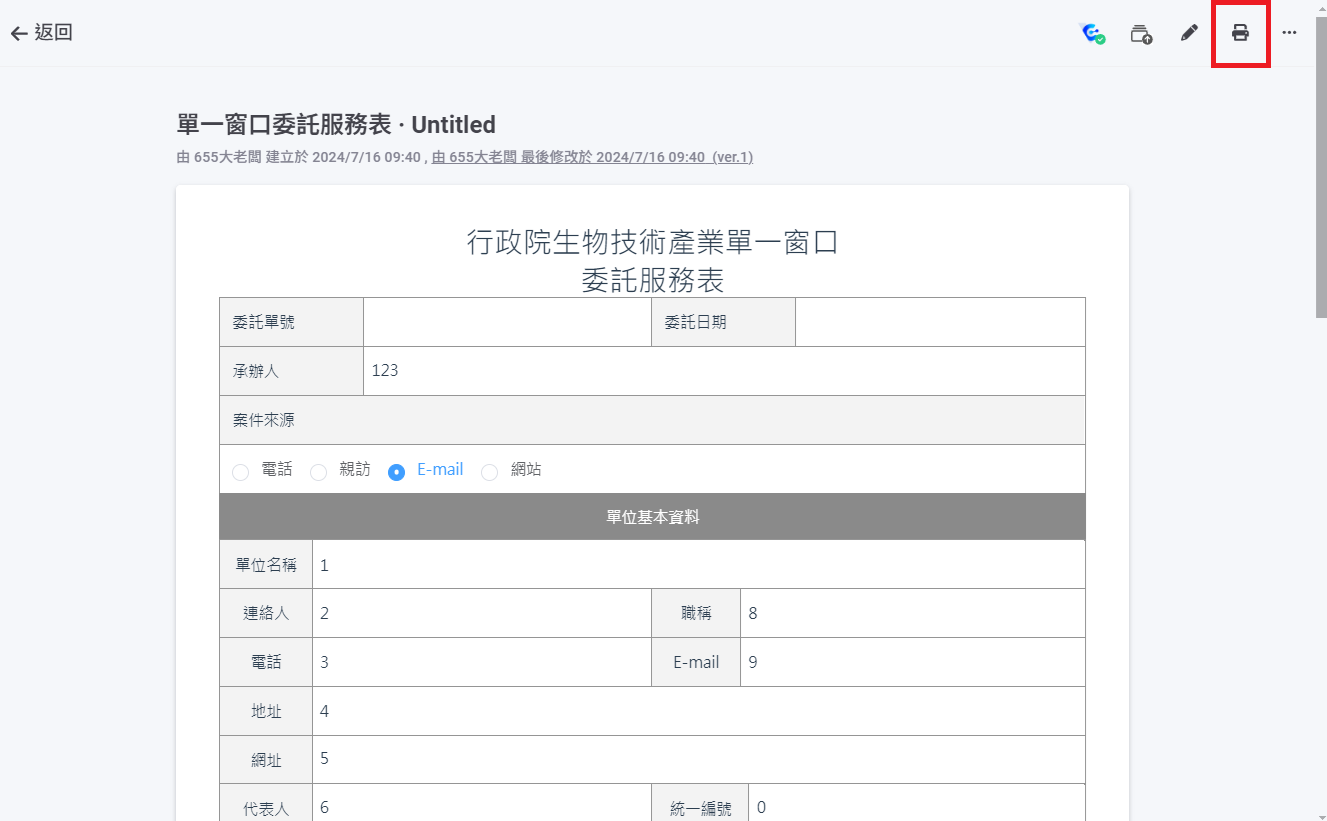Open the last-modified version history link

[x=592, y=157]
